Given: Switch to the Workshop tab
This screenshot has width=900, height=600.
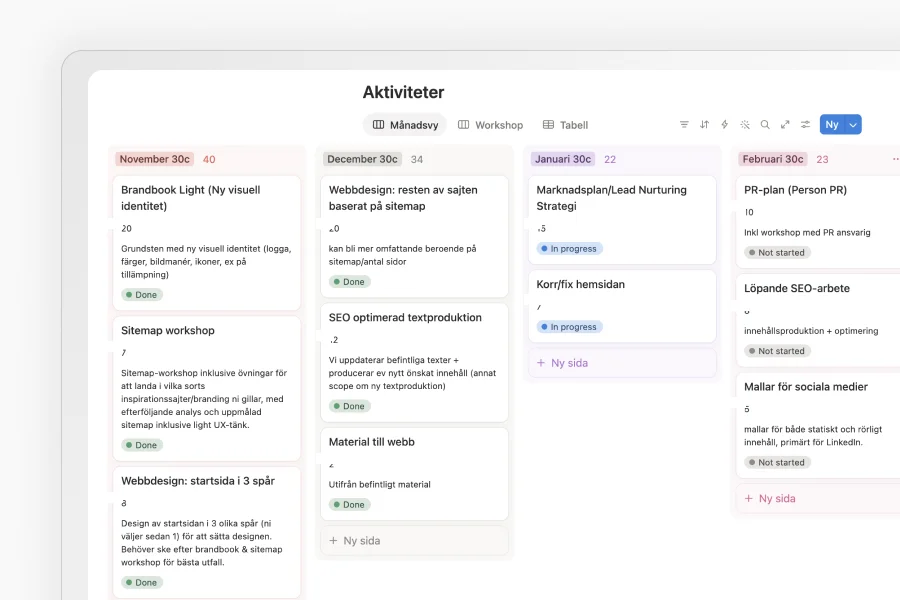Looking at the screenshot, I should 490,125.
